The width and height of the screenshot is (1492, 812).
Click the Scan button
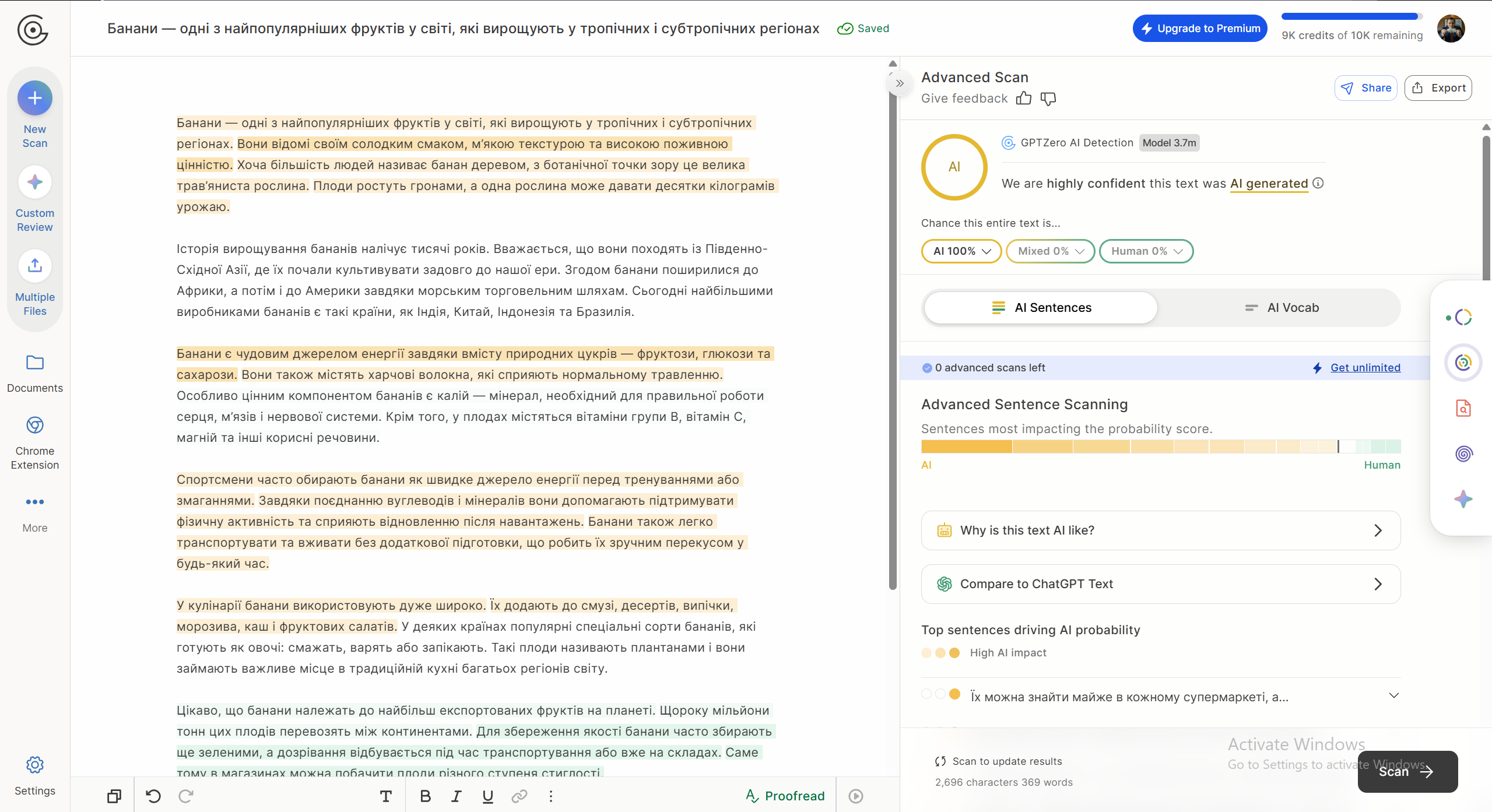coord(1407,772)
